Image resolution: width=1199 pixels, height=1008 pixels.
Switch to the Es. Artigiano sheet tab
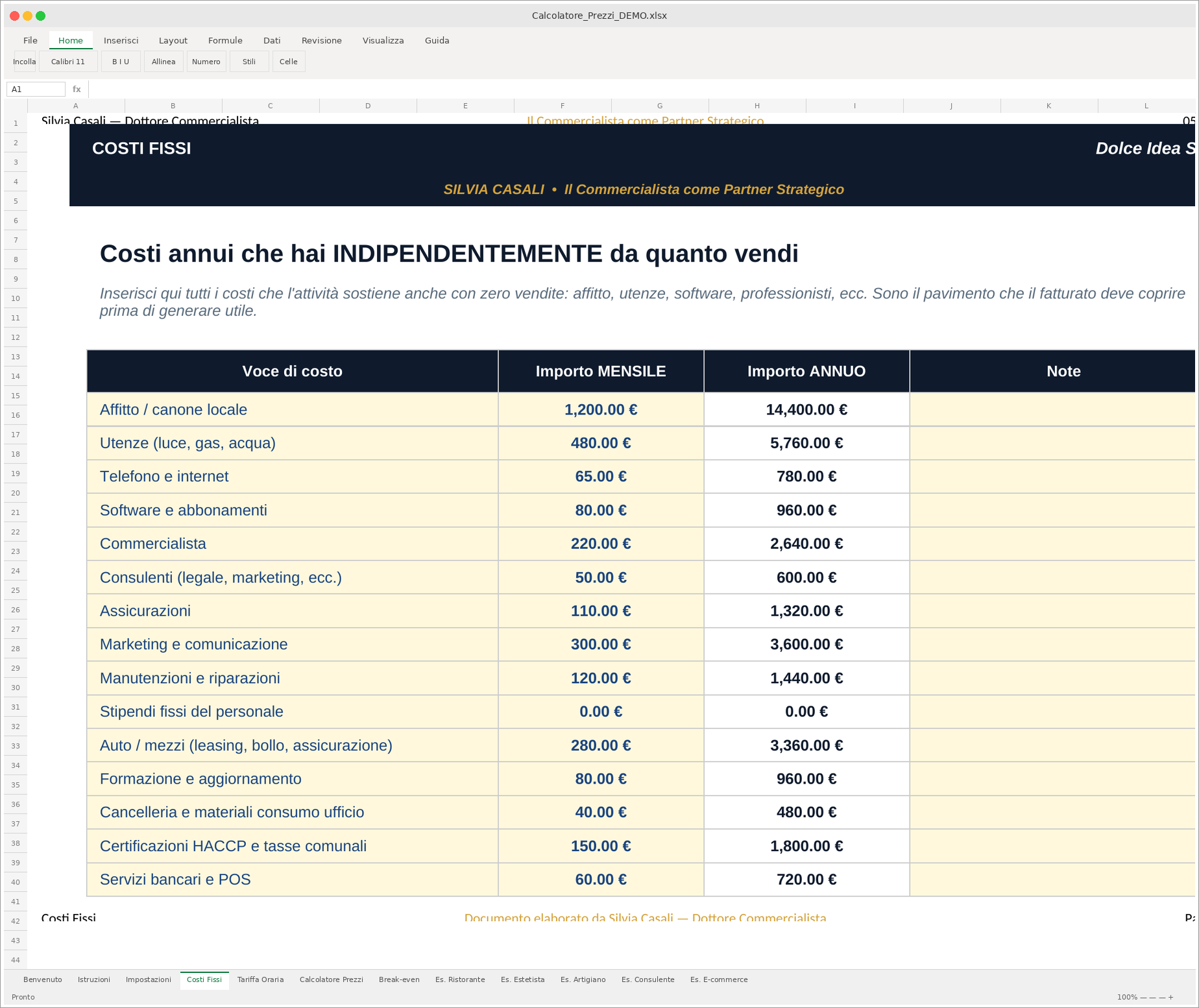click(x=583, y=979)
